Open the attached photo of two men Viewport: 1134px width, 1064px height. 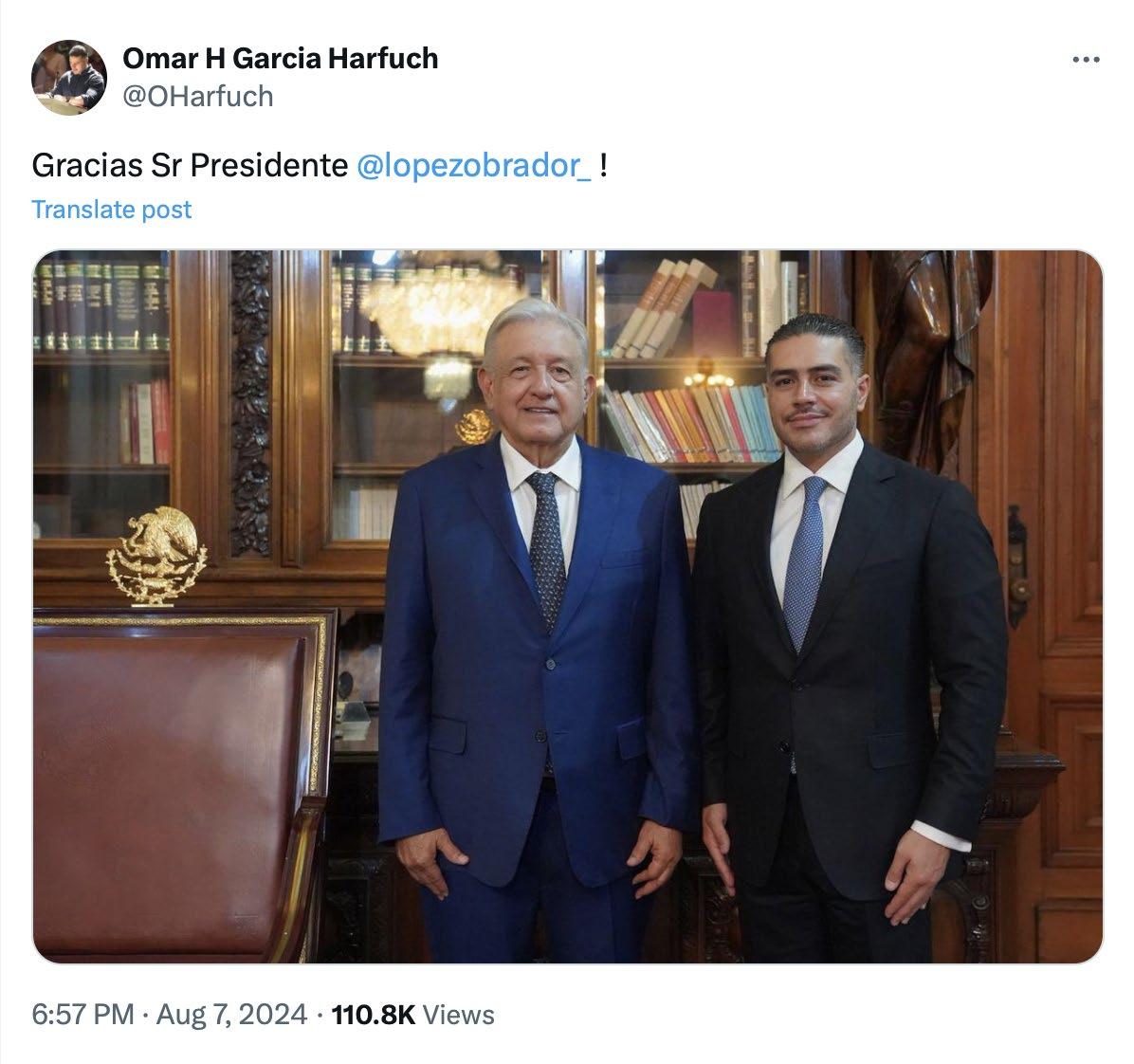(568, 606)
